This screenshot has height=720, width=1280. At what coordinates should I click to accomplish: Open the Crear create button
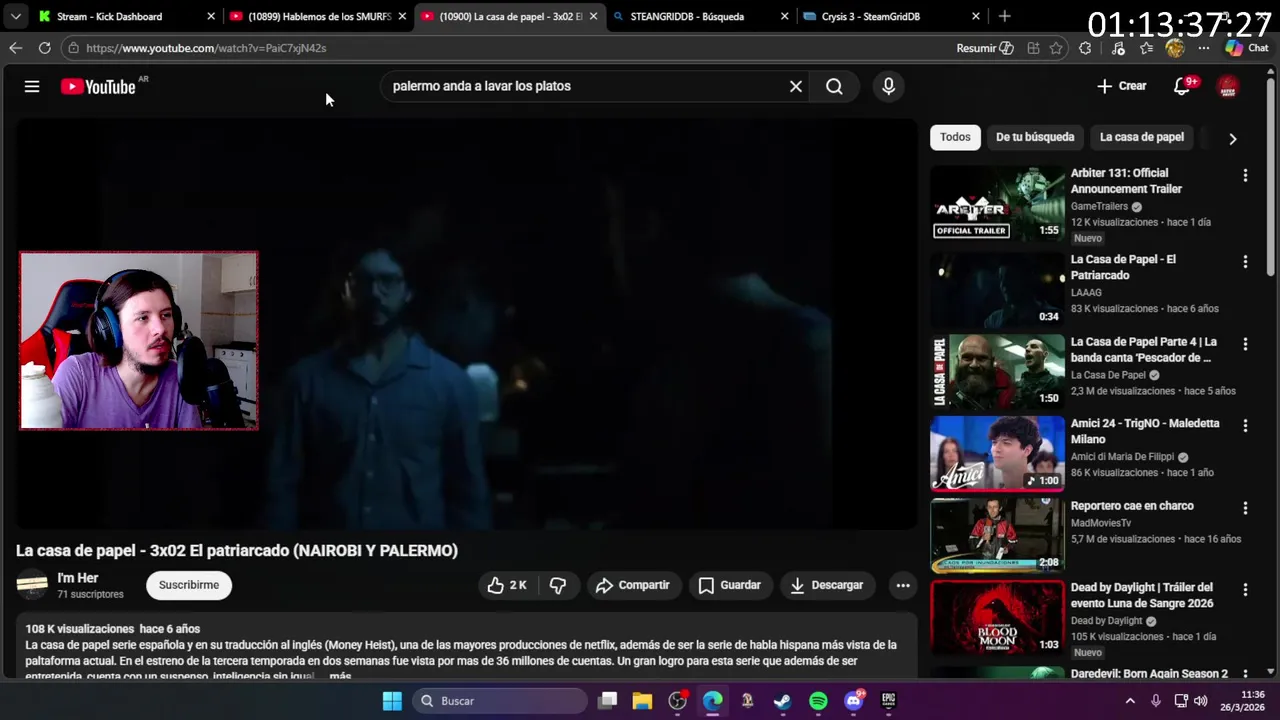pos(1122,86)
